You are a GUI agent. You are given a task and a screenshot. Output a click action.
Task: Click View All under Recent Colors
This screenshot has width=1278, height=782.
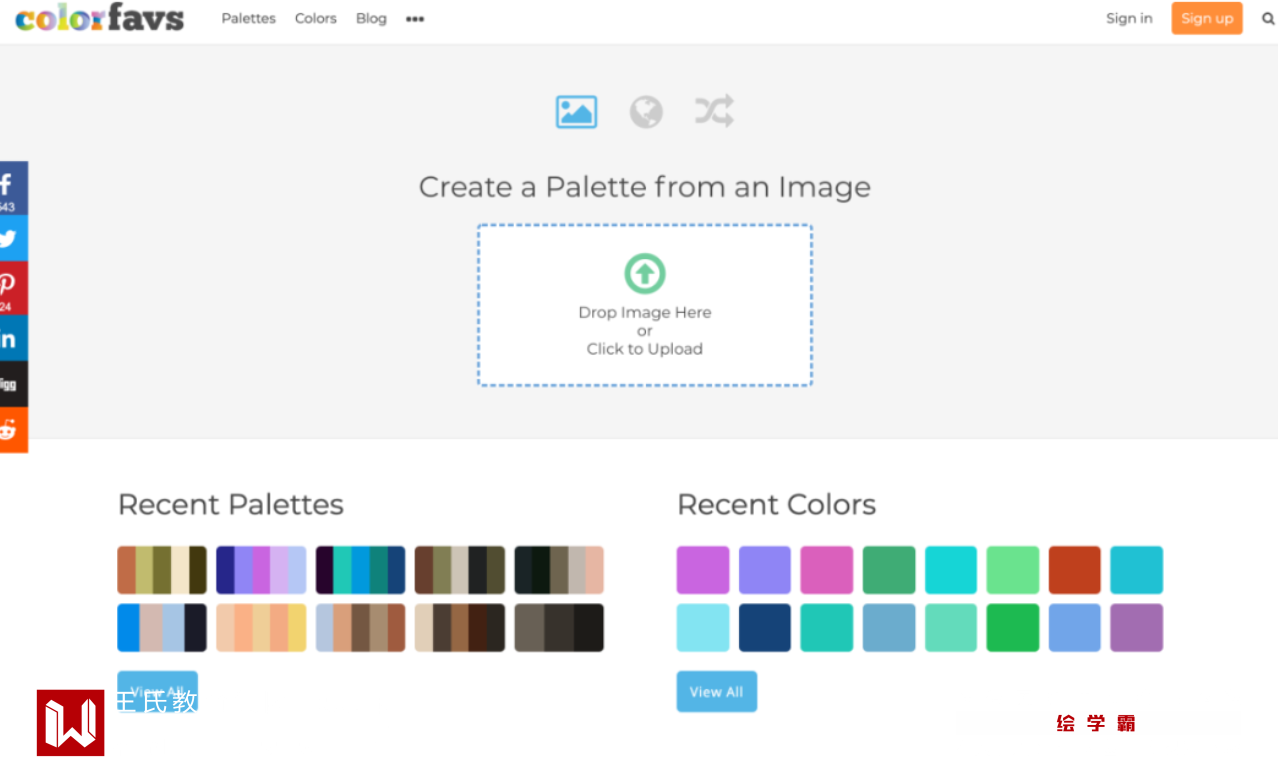coord(716,692)
